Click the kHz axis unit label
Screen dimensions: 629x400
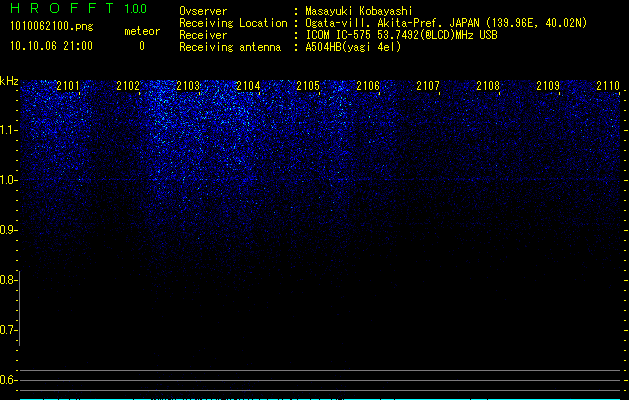pyautogui.click(x=9, y=81)
